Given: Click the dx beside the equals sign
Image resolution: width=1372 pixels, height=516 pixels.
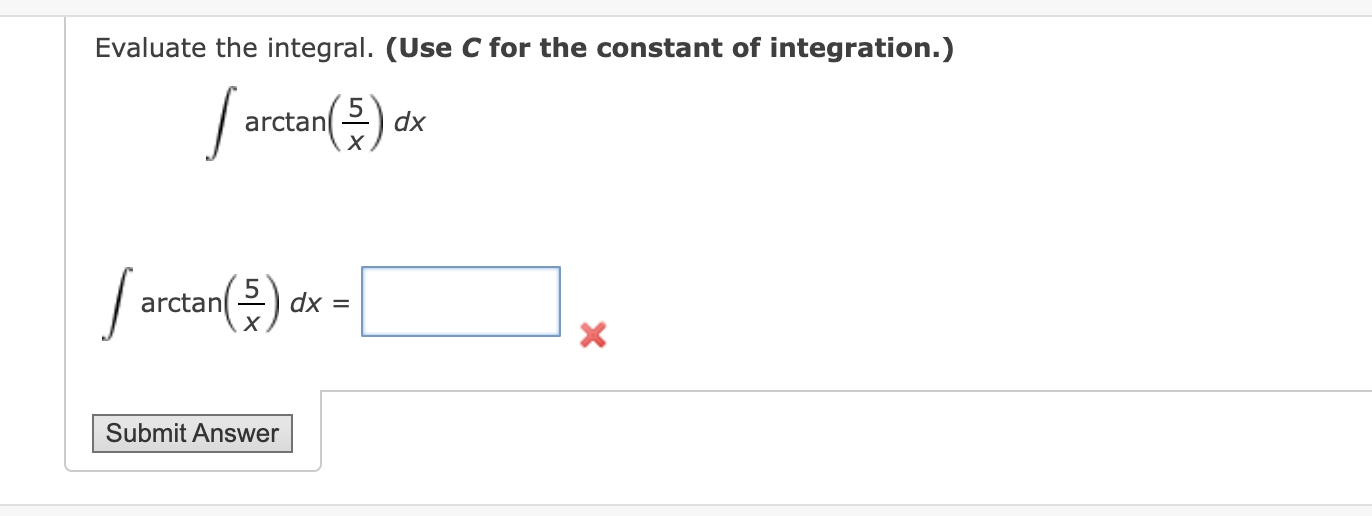Looking at the screenshot, I should 306,302.
